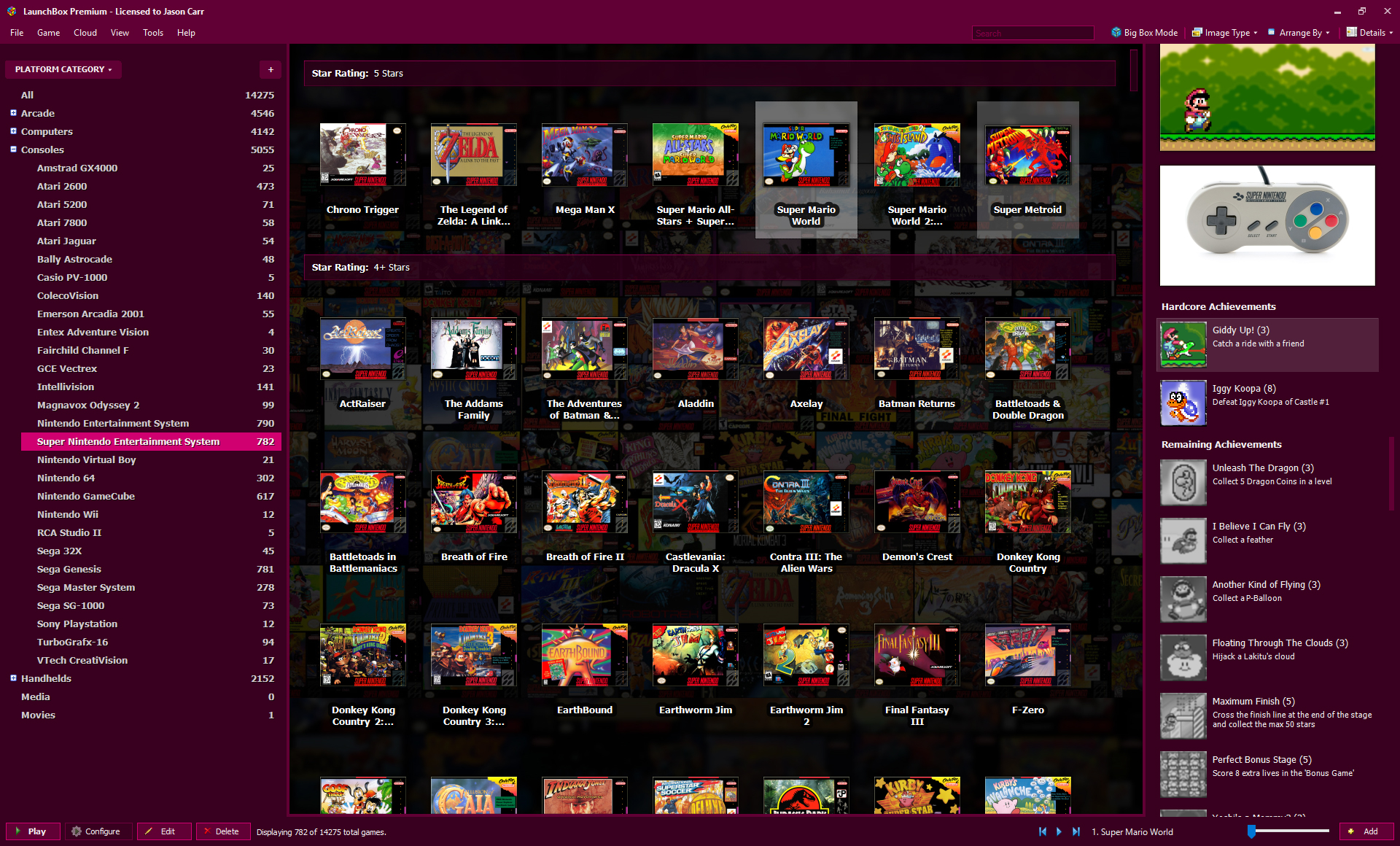Select the F-Zero box art
Image resolution: width=1400 pixels, height=846 pixels.
click(x=1028, y=655)
